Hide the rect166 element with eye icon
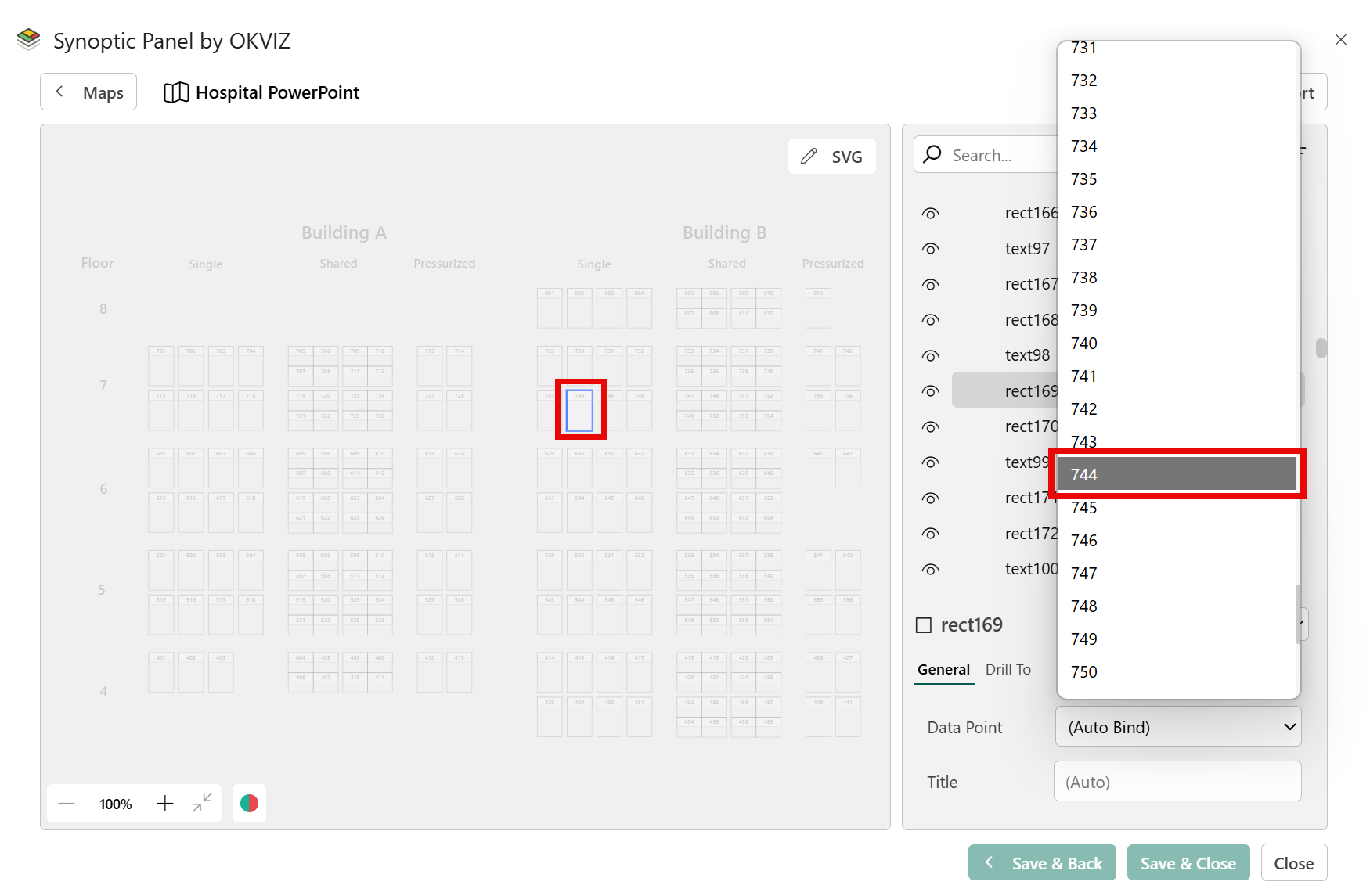 click(x=930, y=214)
